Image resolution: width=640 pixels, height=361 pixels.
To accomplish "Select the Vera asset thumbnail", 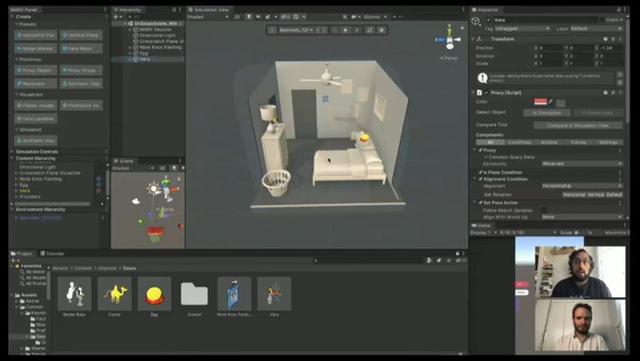I will click(x=274, y=294).
